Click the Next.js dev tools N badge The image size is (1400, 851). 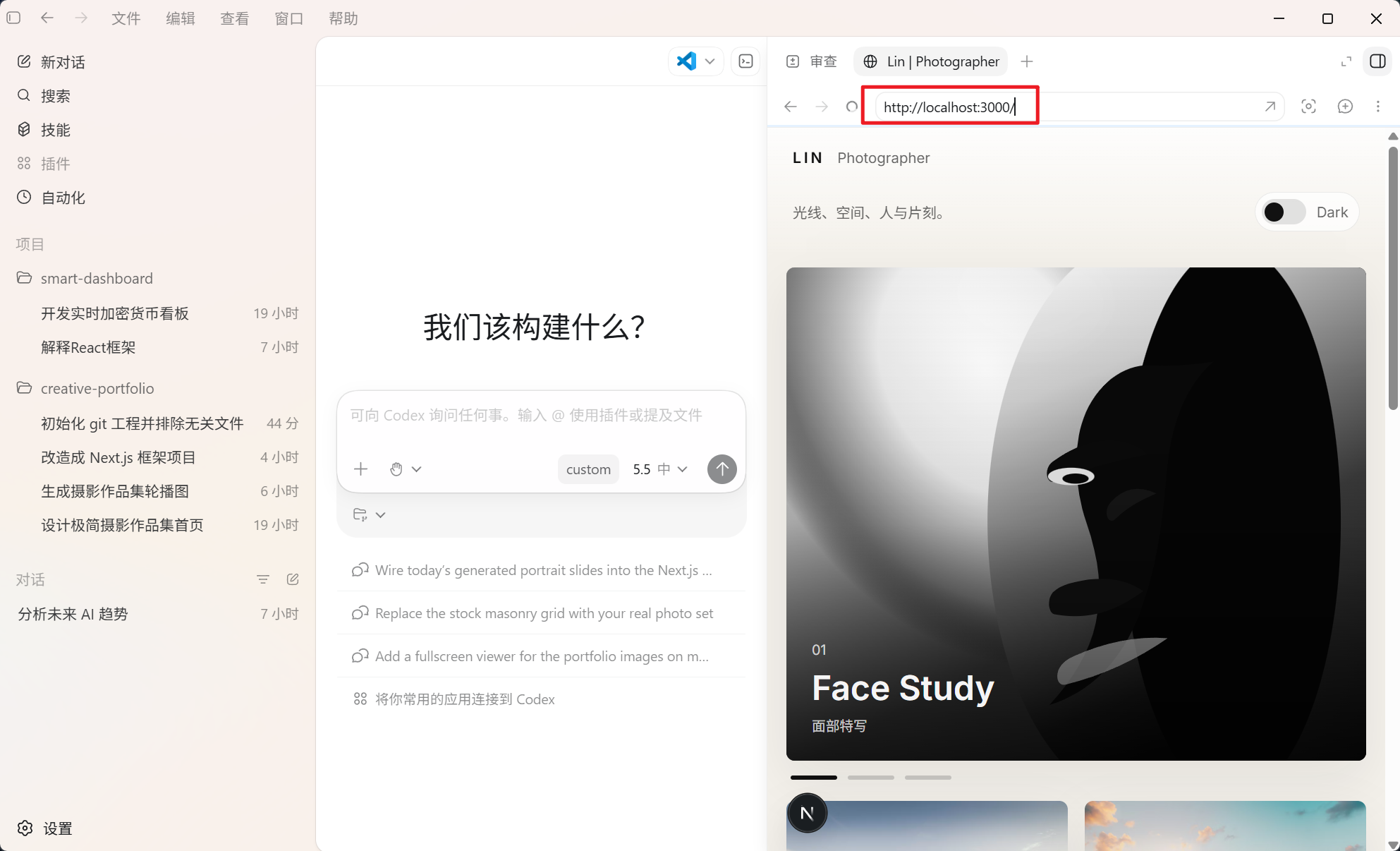point(807,813)
